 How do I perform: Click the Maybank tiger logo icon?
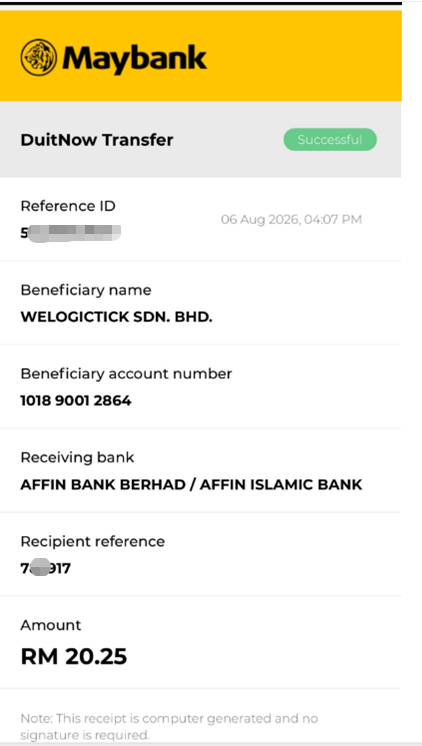click(39, 58)
